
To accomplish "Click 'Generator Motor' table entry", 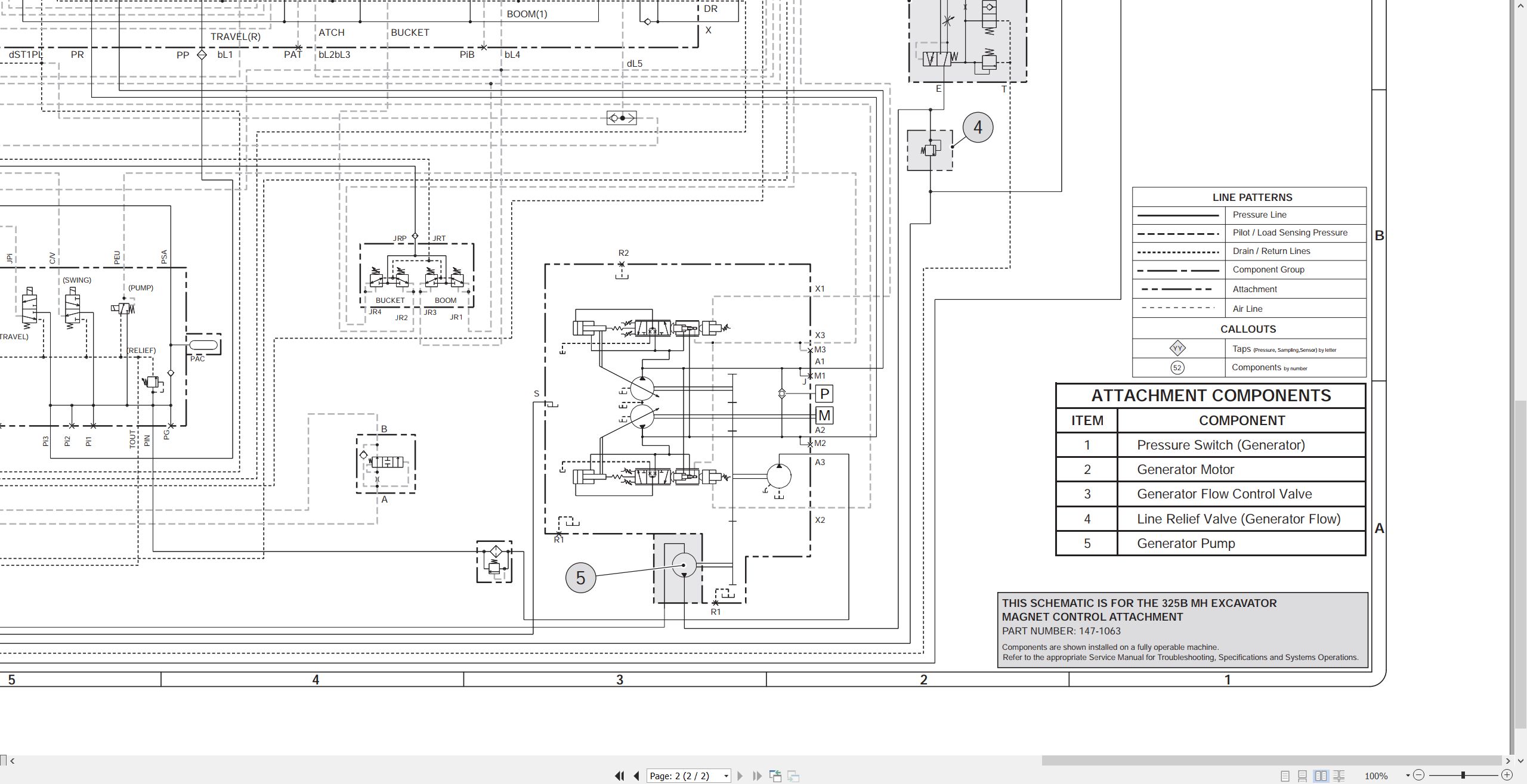I will tap(1185, 469).
